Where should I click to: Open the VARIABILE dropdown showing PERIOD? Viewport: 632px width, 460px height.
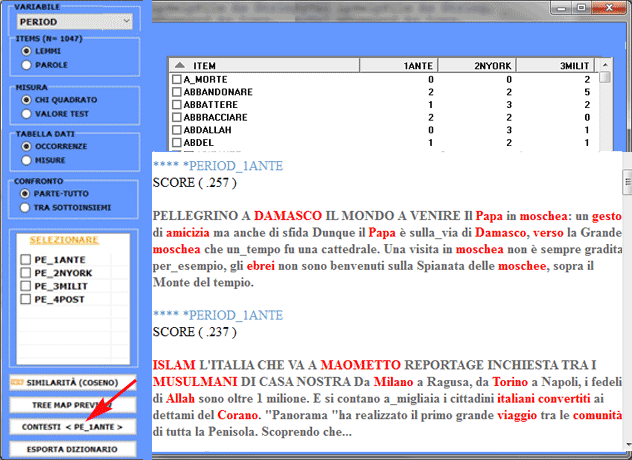pos(75,22)
